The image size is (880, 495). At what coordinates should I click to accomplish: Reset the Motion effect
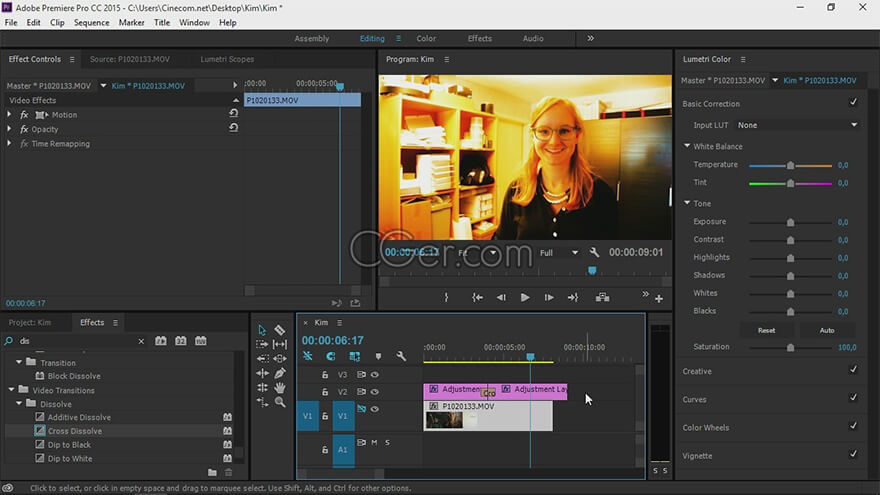coord(233,113)
